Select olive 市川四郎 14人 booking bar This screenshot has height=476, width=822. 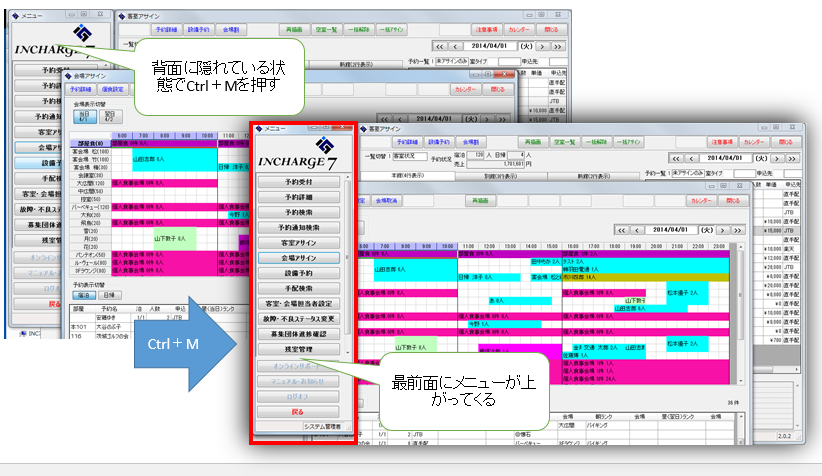tap(645, 277)
